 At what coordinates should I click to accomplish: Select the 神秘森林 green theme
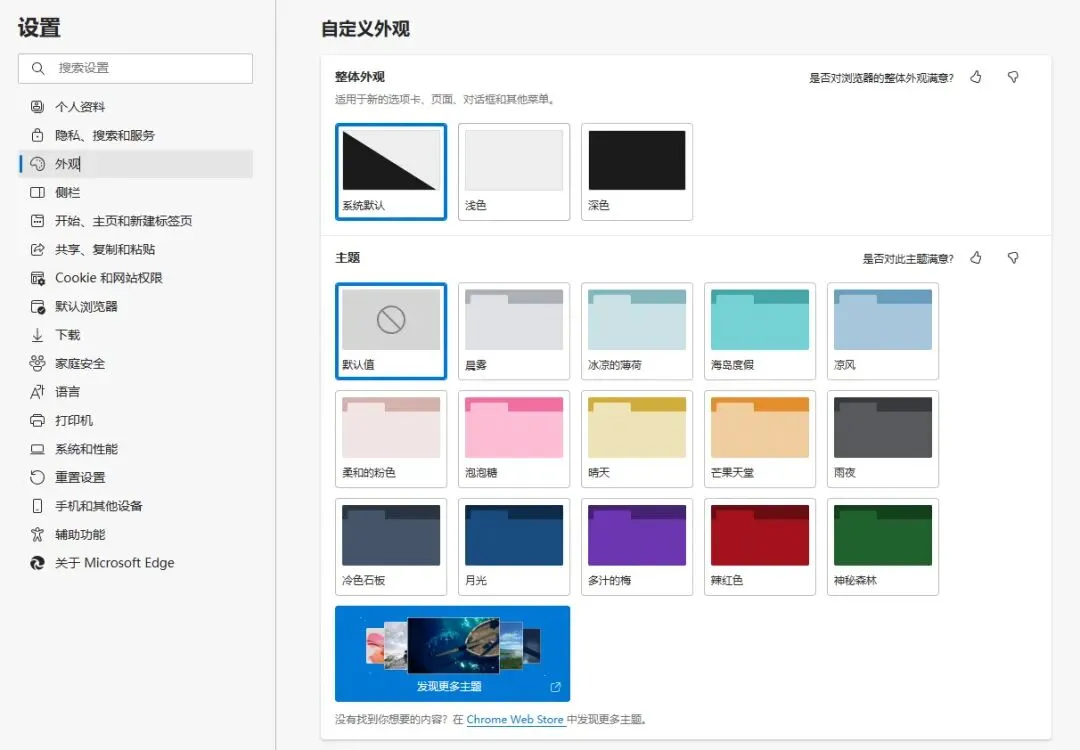click(882, 547)
